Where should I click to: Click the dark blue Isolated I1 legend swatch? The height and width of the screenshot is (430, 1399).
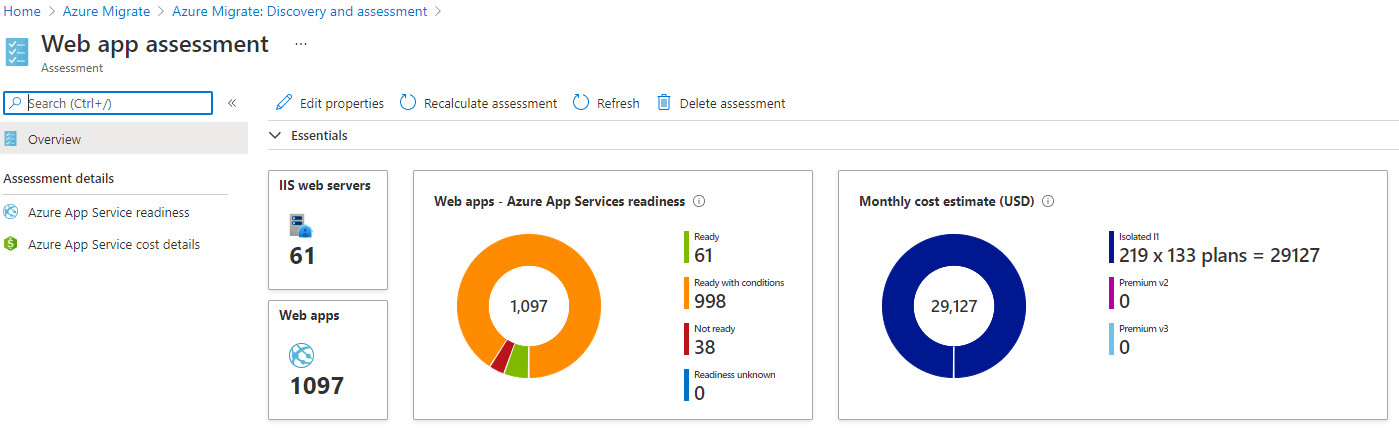(x=1111, y=247)
